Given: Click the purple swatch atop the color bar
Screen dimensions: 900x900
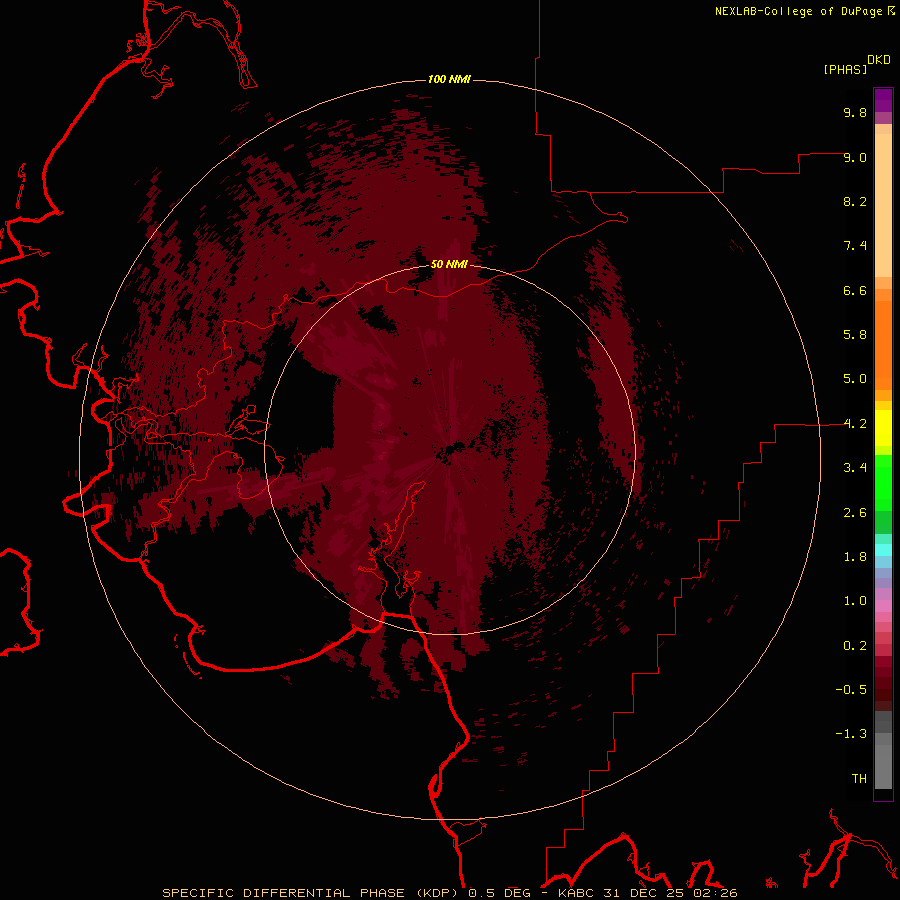Looking at the screenshot, I should 883,100.
